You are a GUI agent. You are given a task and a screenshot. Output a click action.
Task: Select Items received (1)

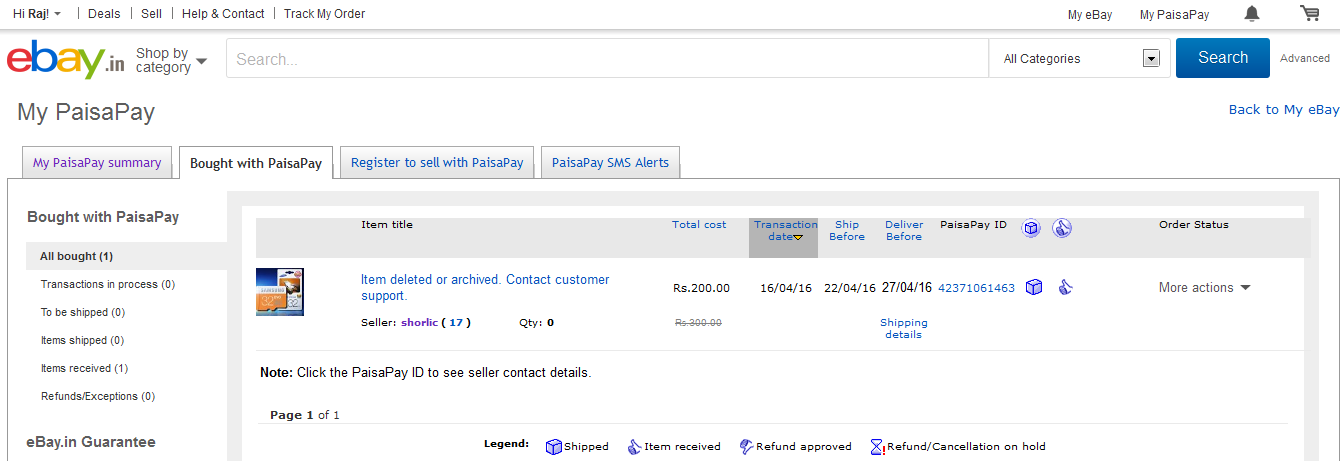click(84, 369)
